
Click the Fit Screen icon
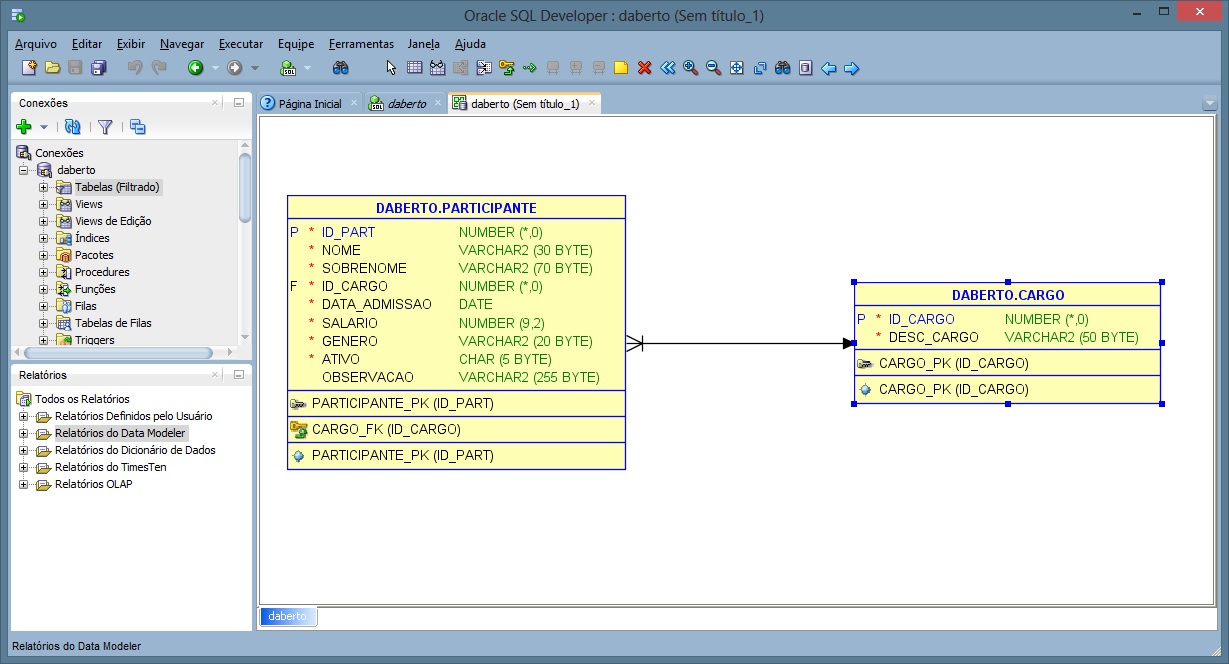coord(737,68)
